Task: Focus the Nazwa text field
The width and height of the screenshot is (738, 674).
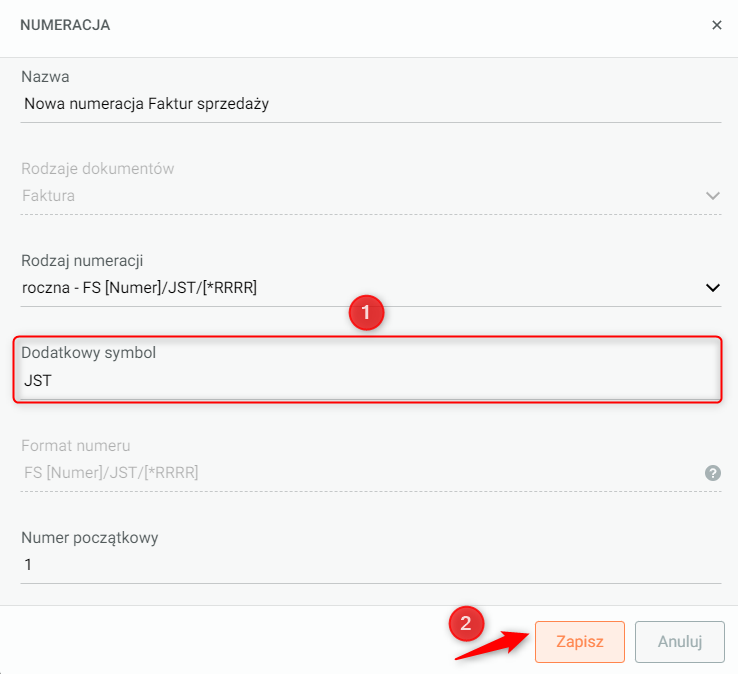Action: click(370, 103)
